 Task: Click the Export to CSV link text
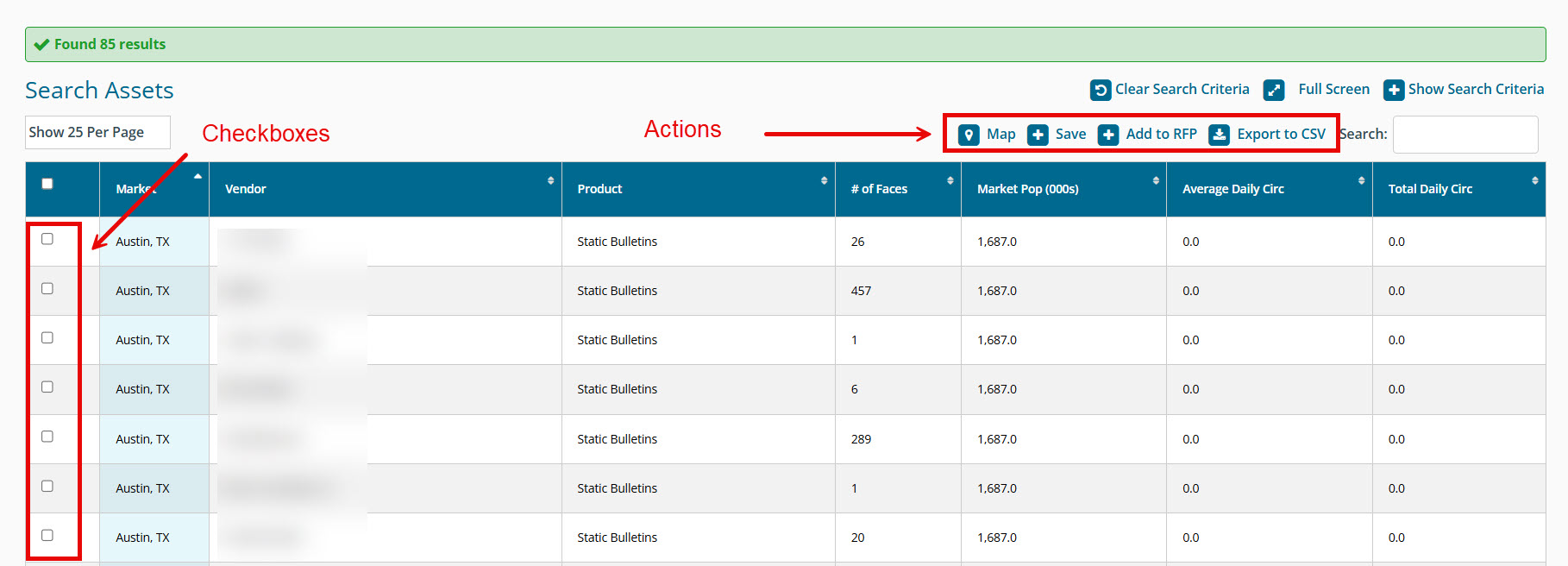point(1281,134)
